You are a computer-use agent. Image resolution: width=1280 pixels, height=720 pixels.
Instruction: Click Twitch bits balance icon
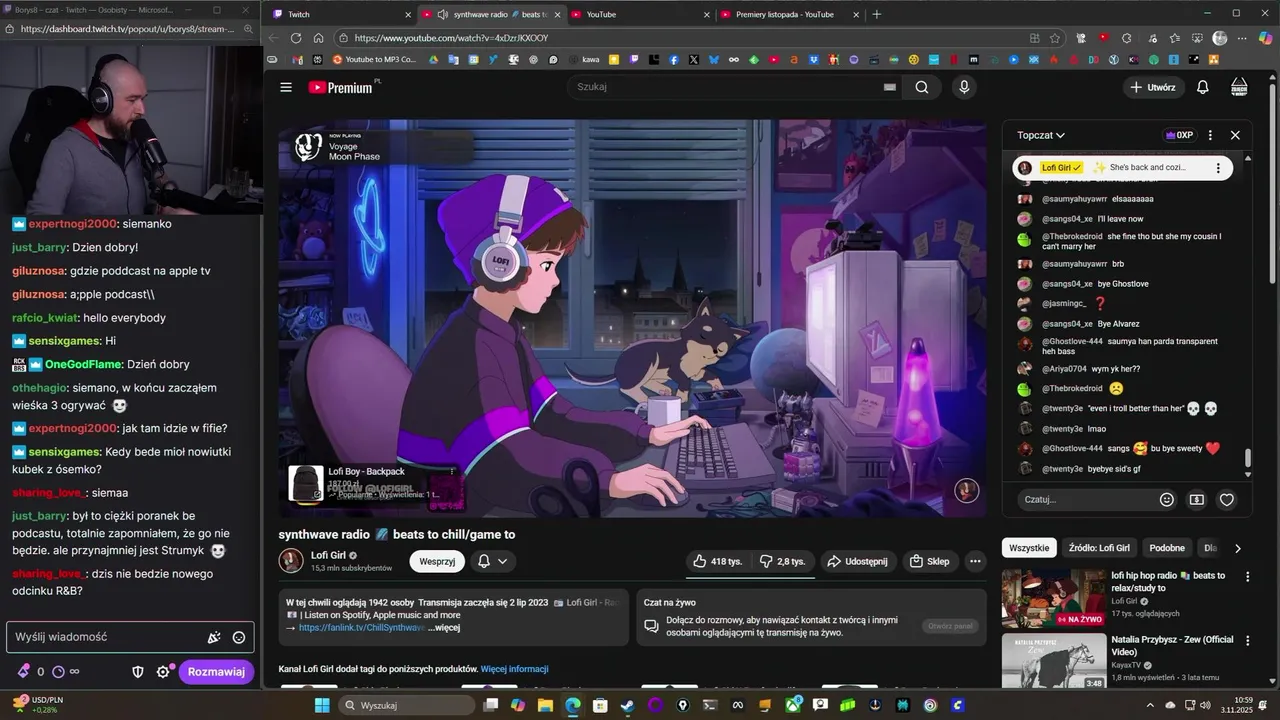click(25, 672)
